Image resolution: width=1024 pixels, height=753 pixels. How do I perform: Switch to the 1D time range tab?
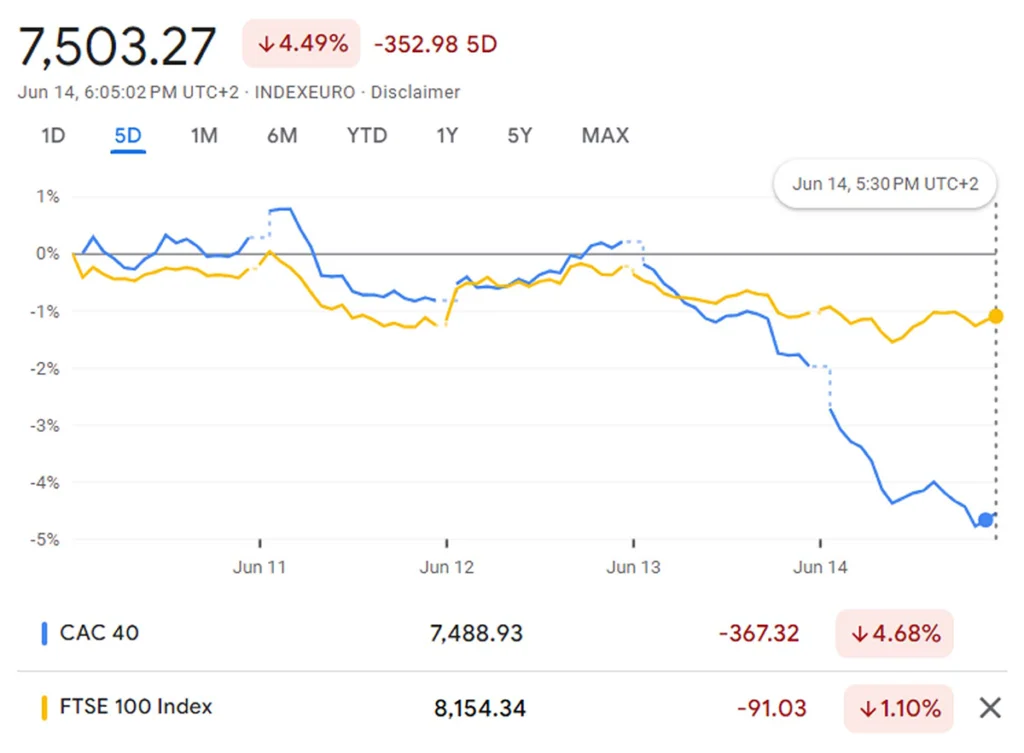pos(53,136)
